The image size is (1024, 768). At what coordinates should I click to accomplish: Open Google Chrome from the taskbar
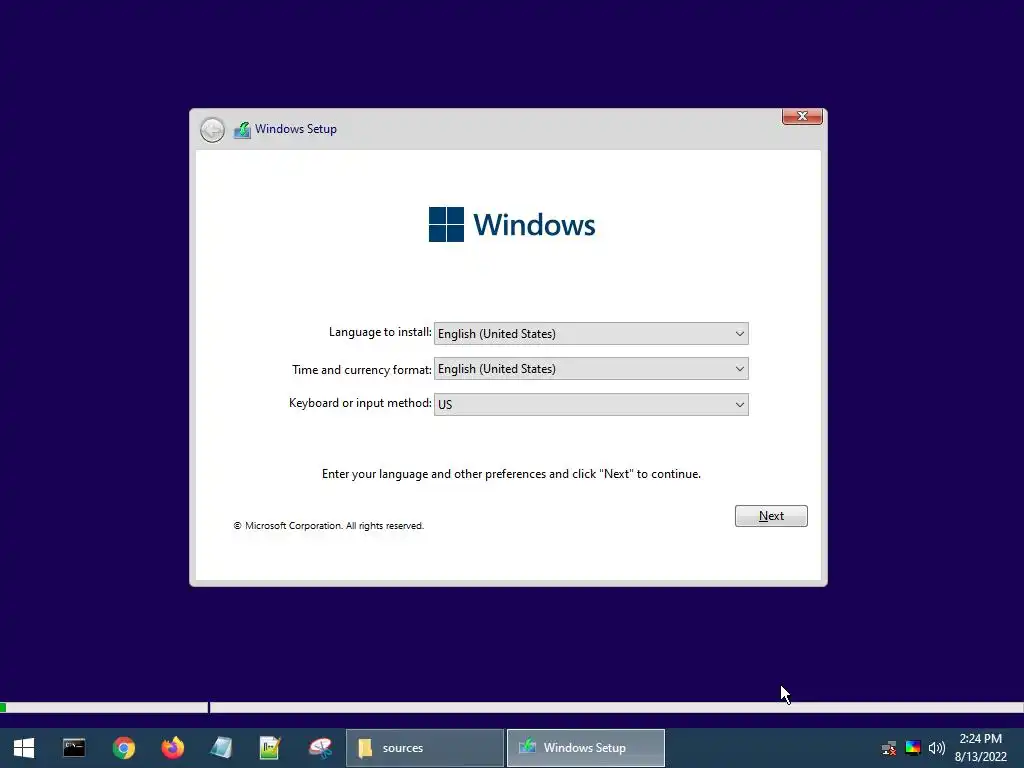point(123,748)
